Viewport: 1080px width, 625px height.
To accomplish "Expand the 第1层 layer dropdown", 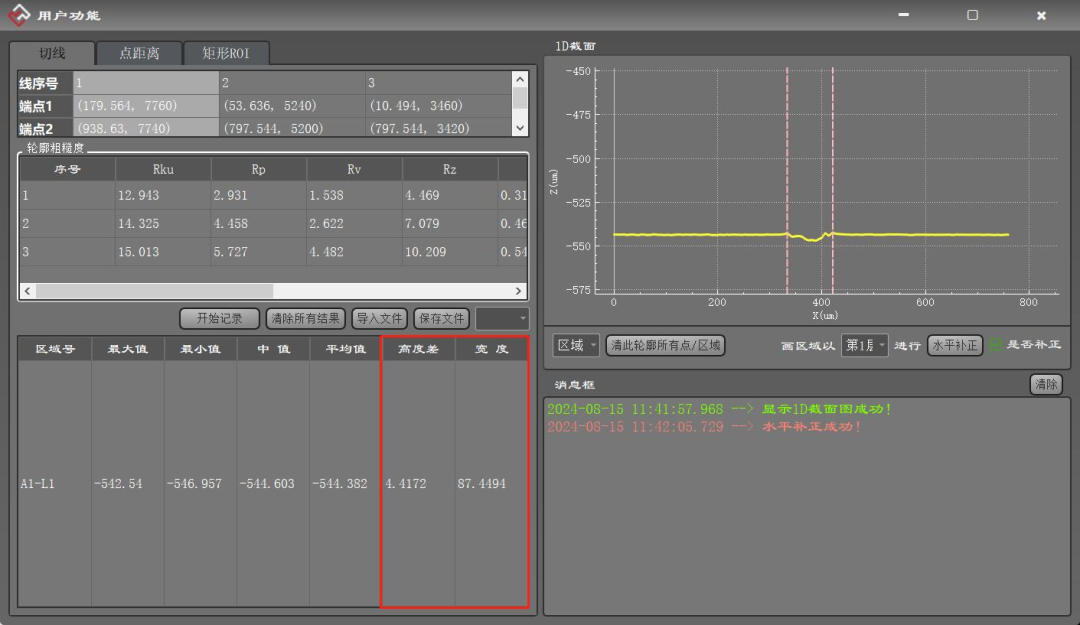I will tap(864, 345).
